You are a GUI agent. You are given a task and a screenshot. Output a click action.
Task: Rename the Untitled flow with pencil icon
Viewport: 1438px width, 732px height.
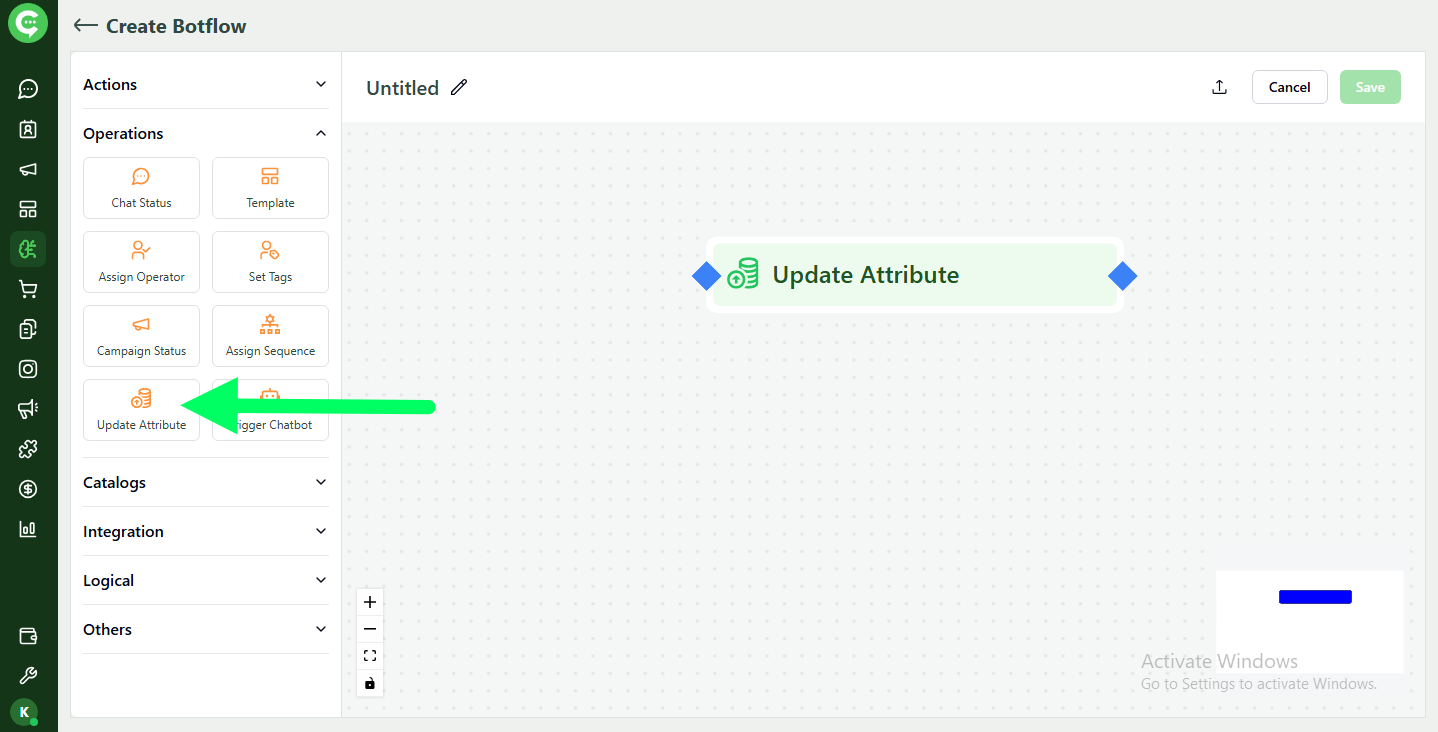(x=458, y=87)
